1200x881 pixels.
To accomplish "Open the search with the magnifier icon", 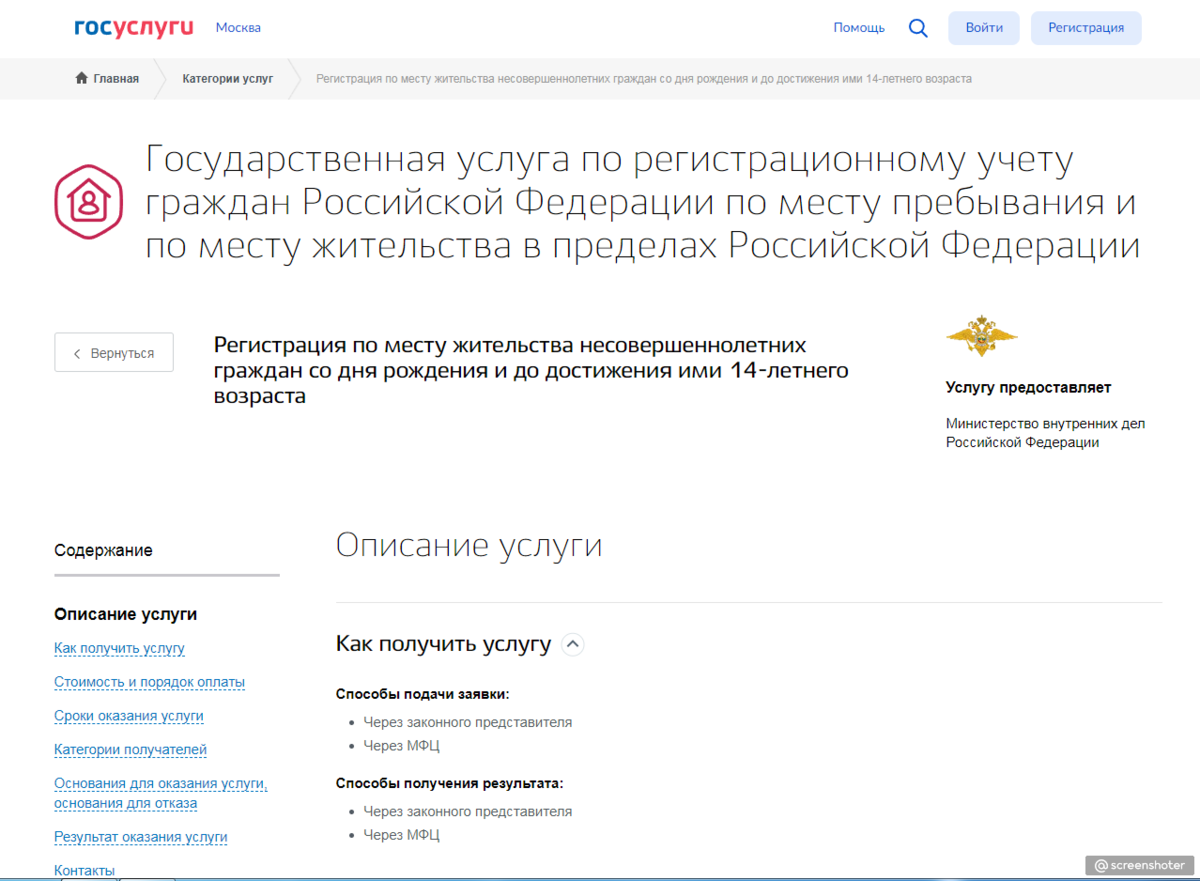I will (917, 28).
